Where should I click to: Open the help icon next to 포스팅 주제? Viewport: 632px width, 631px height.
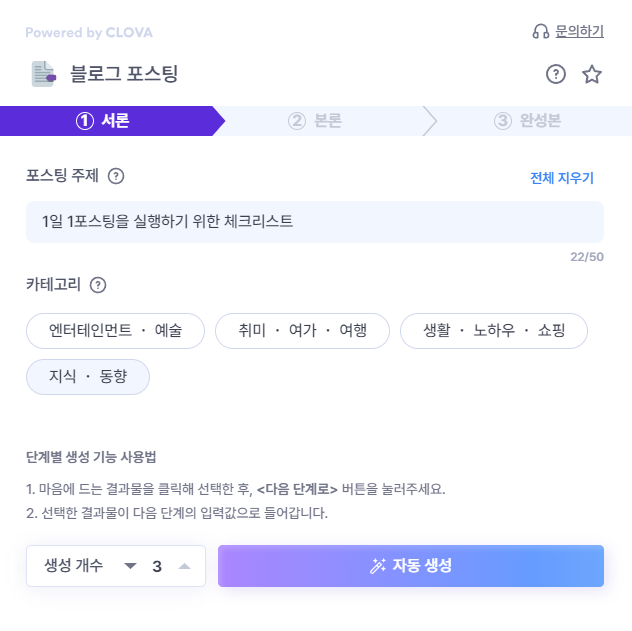(116, 176)
